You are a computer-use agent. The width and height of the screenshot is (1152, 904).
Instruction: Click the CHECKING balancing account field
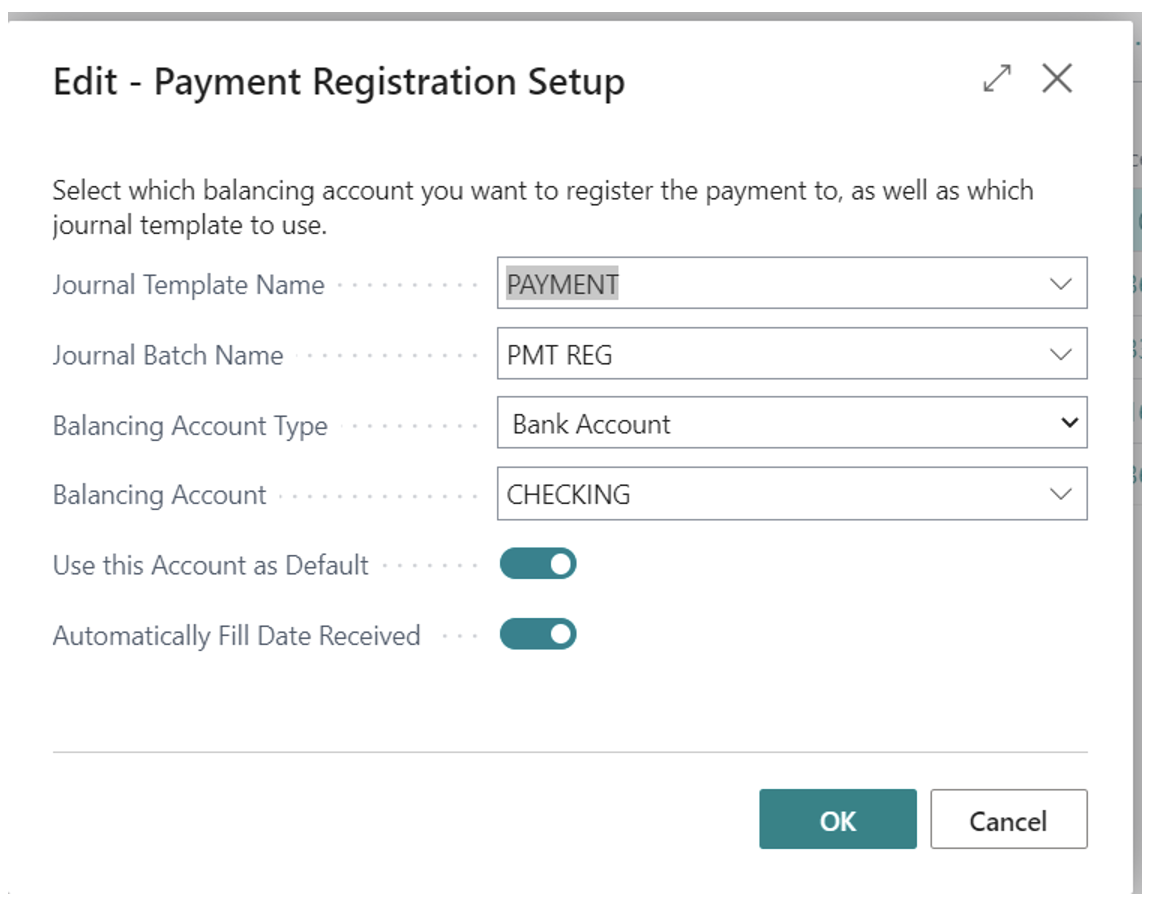(x=700, y=493)
